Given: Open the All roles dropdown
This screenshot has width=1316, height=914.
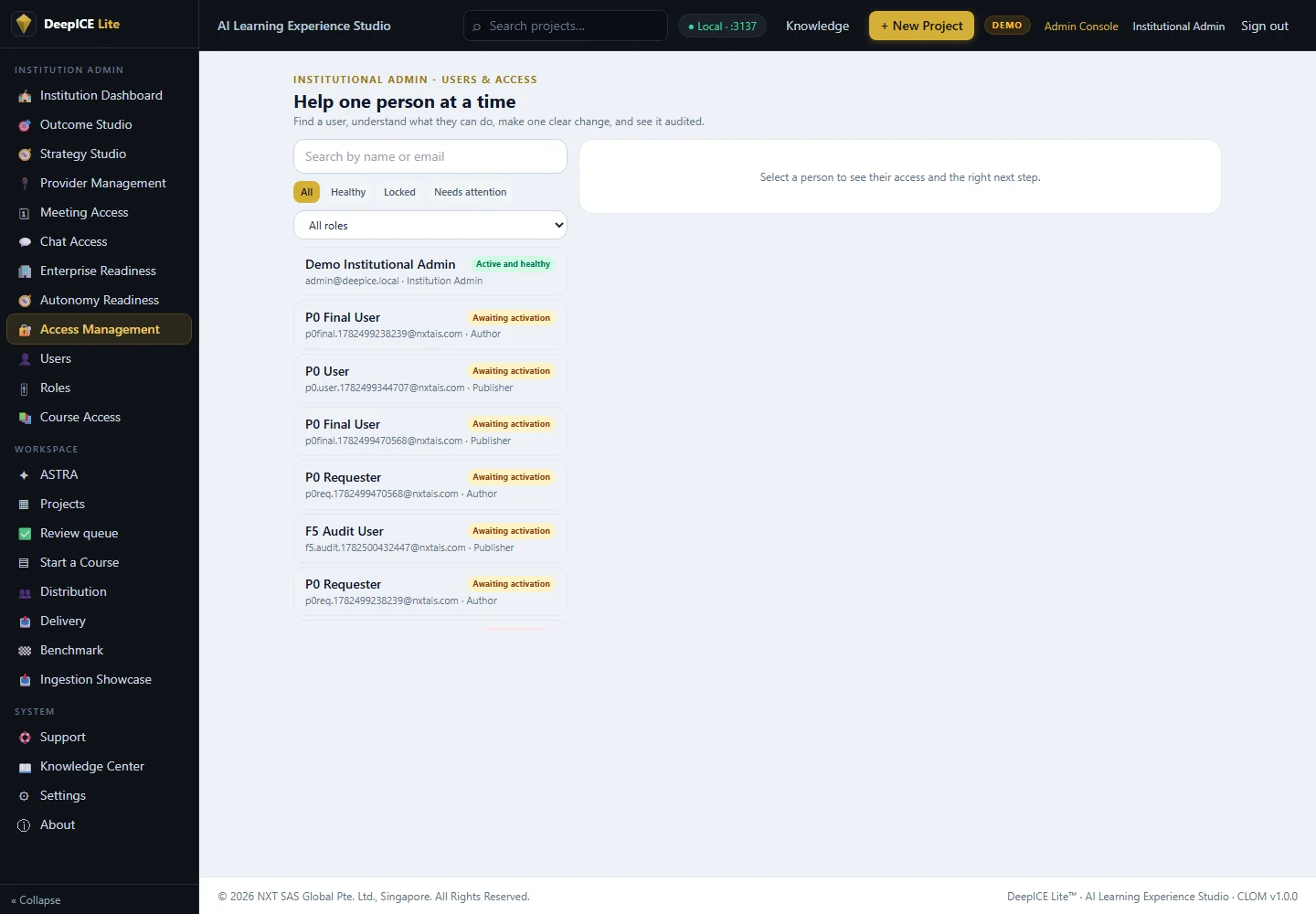Looking at the screenshot, I should point(430,226).
